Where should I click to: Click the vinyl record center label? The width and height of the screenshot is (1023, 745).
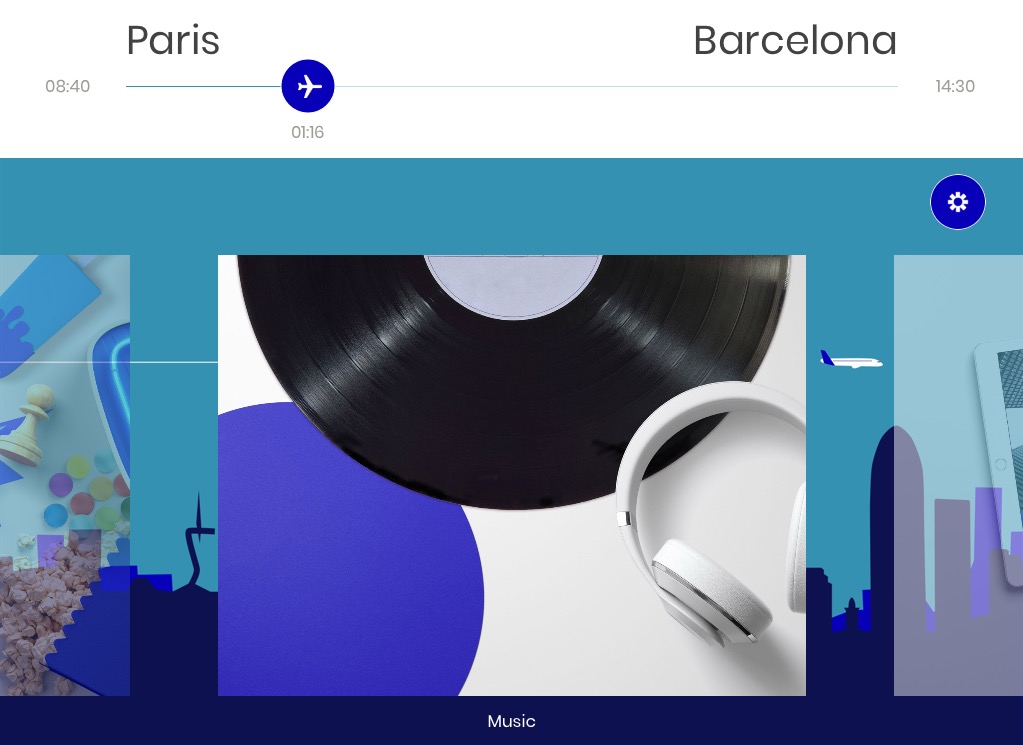513,286
